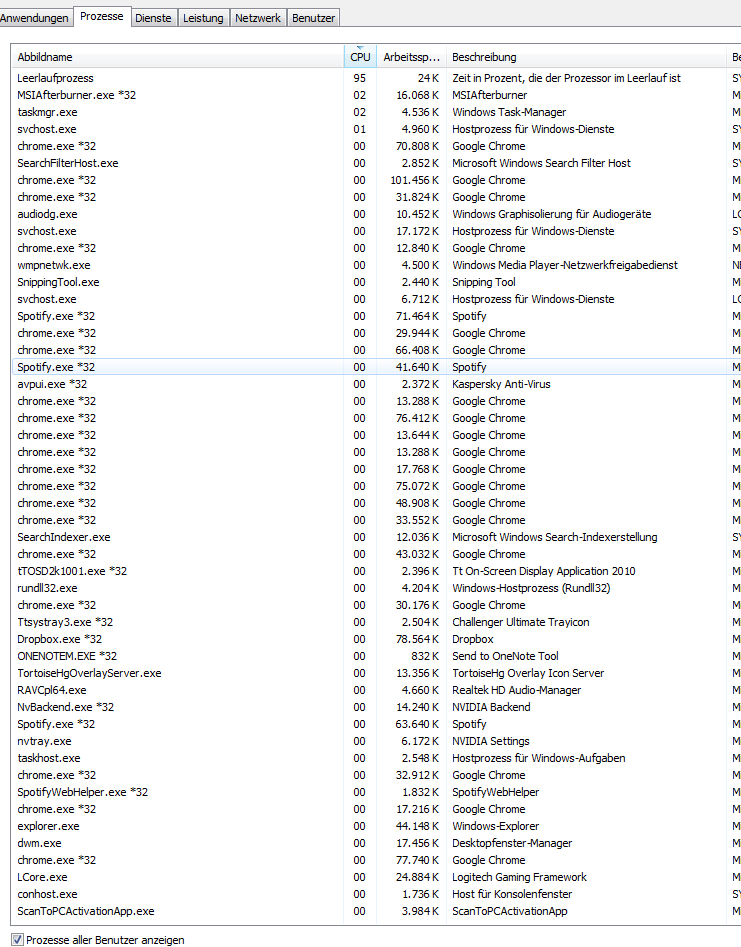Click the chrome.exe memory value 77.740 K
Screen dimensions: 741x947
418,860
